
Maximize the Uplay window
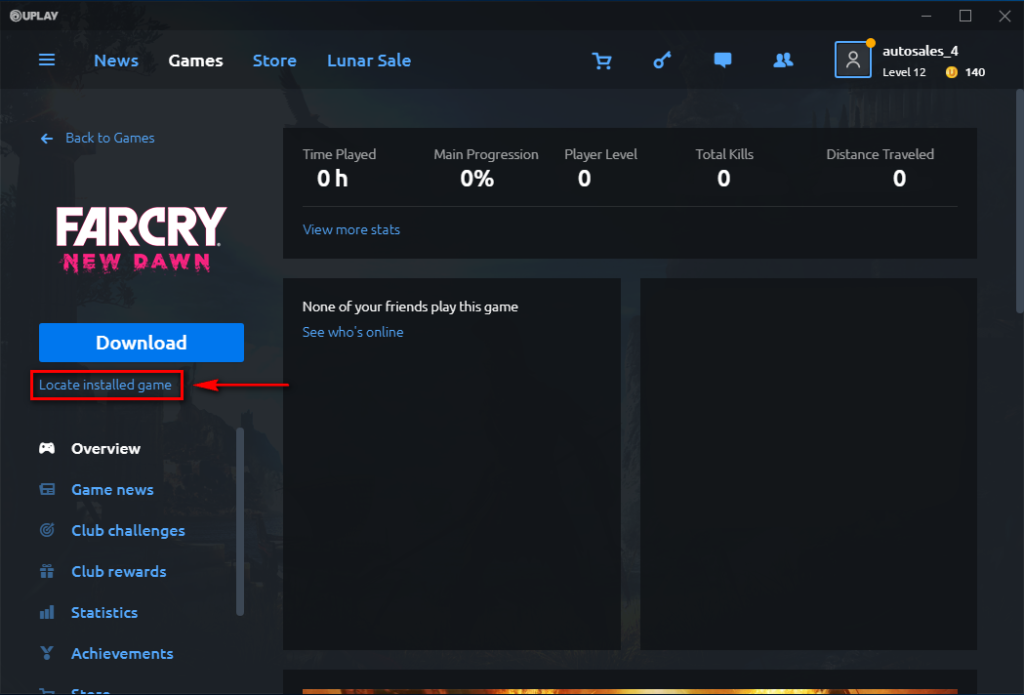[965, 16]
